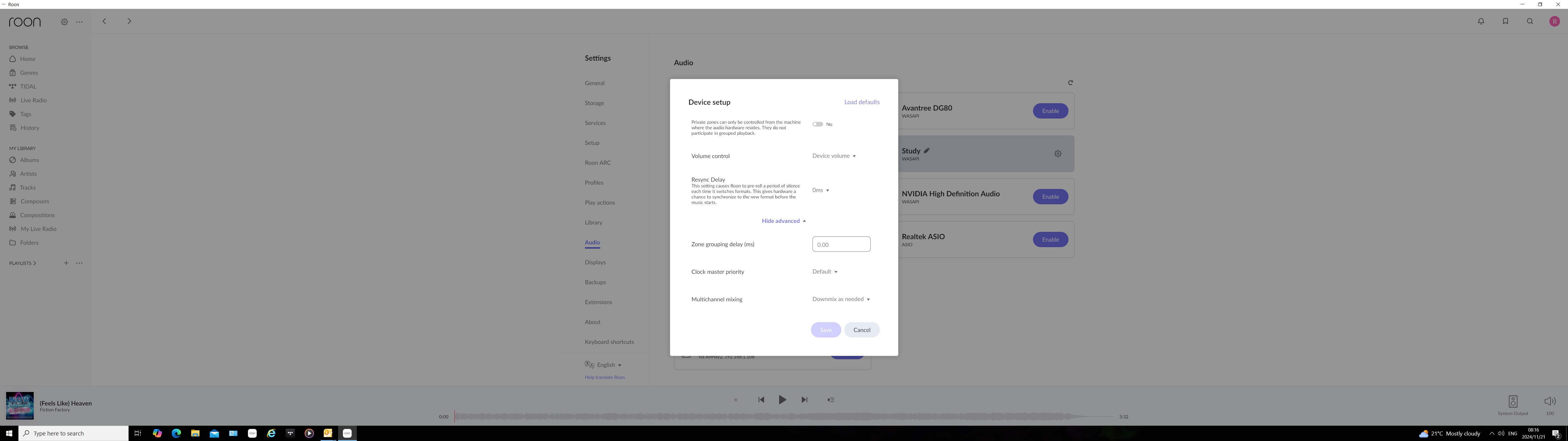This screenshot has width=1568, height=441.
Task: Collapse with Hide advanced
Action: pyautogui.click(x=783, y=221)
